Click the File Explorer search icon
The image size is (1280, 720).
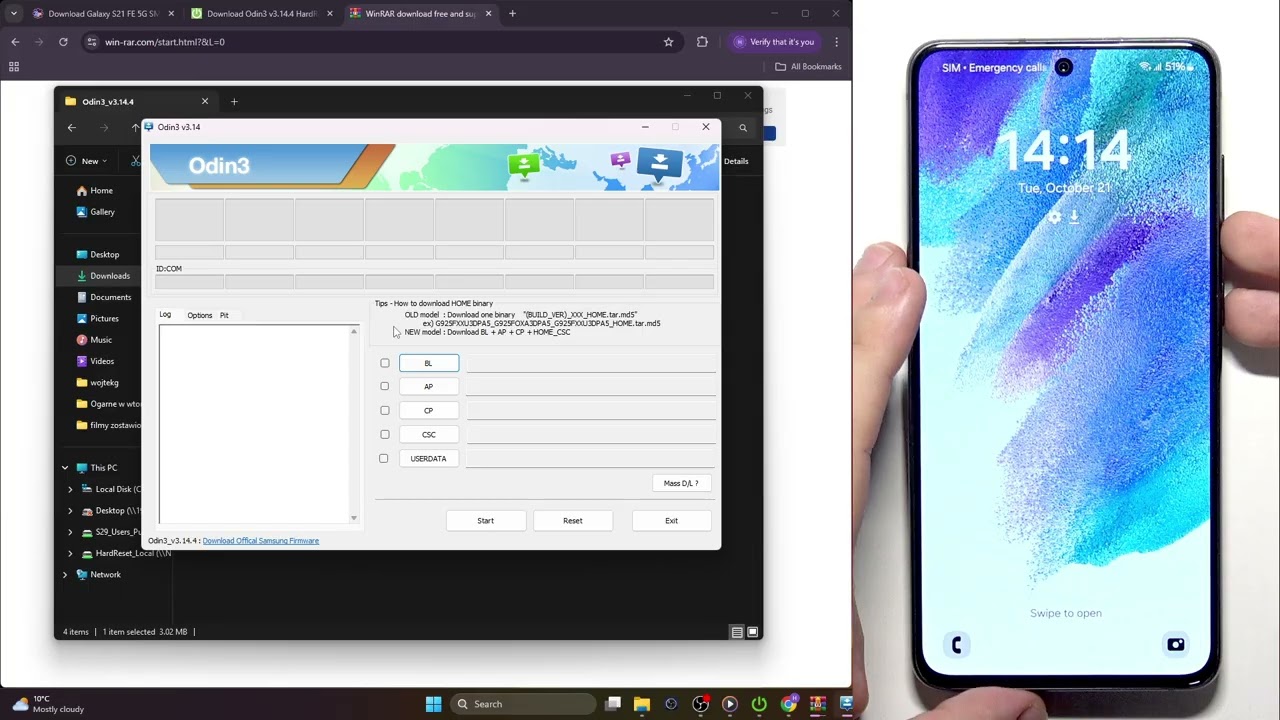743,128
